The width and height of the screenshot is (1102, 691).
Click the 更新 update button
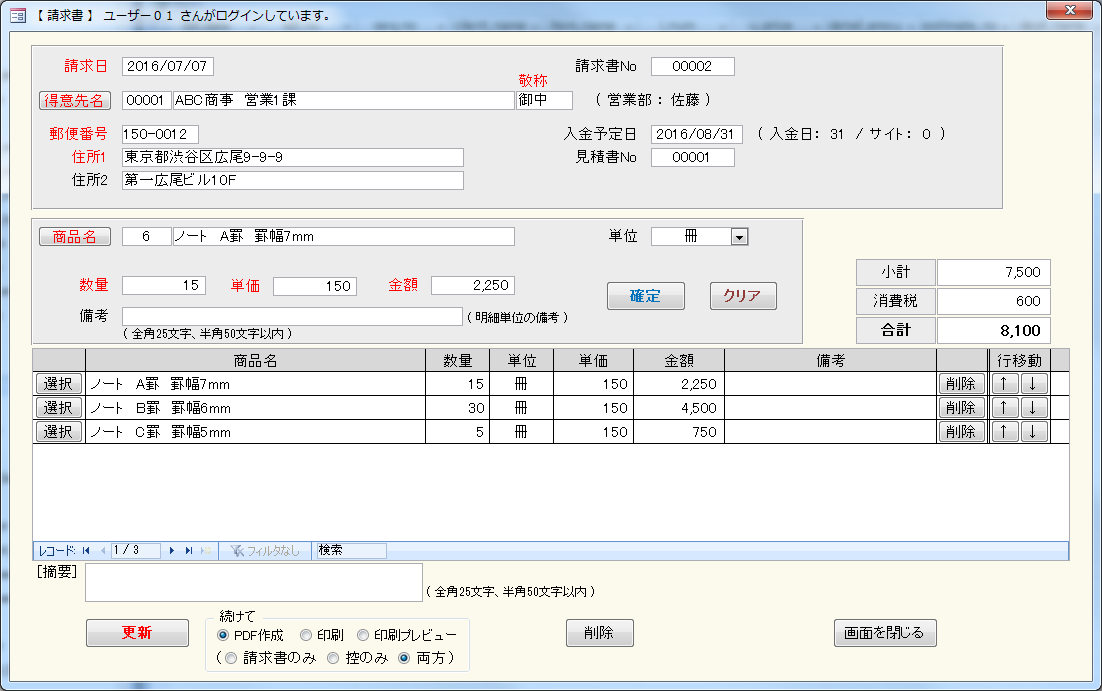pos(137,633)
